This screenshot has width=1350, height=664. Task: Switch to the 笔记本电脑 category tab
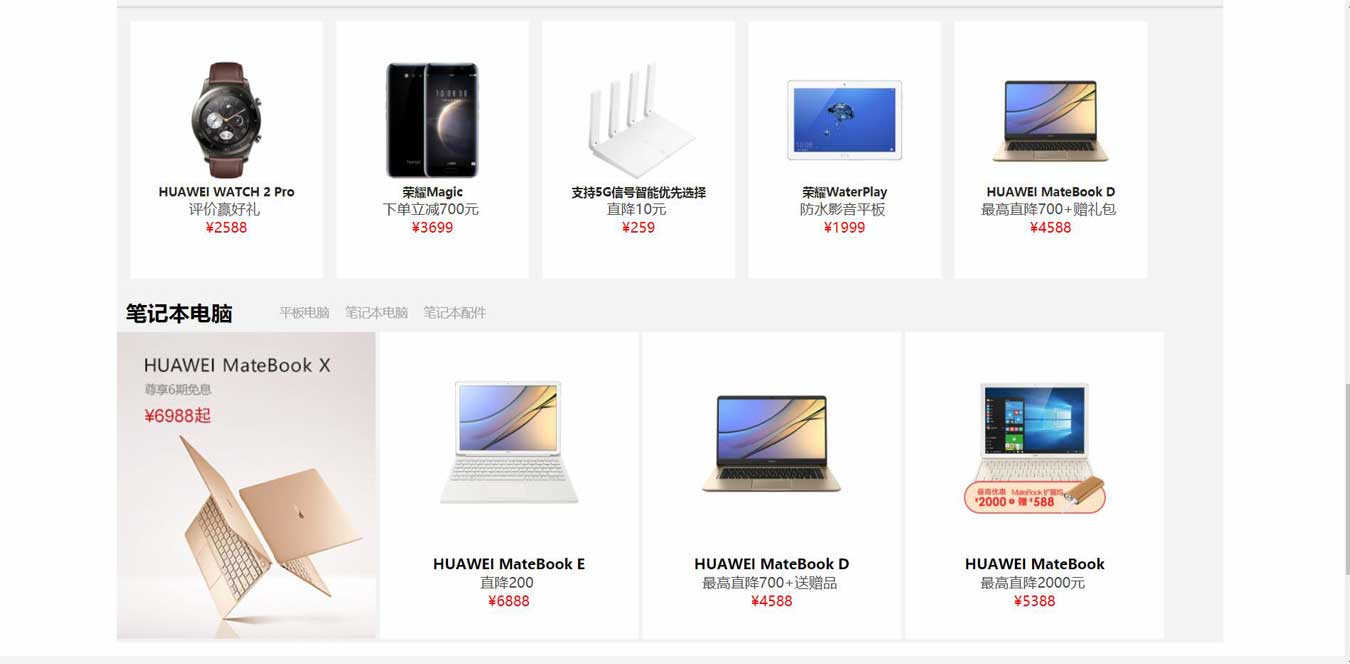click(x=376, y=312)
